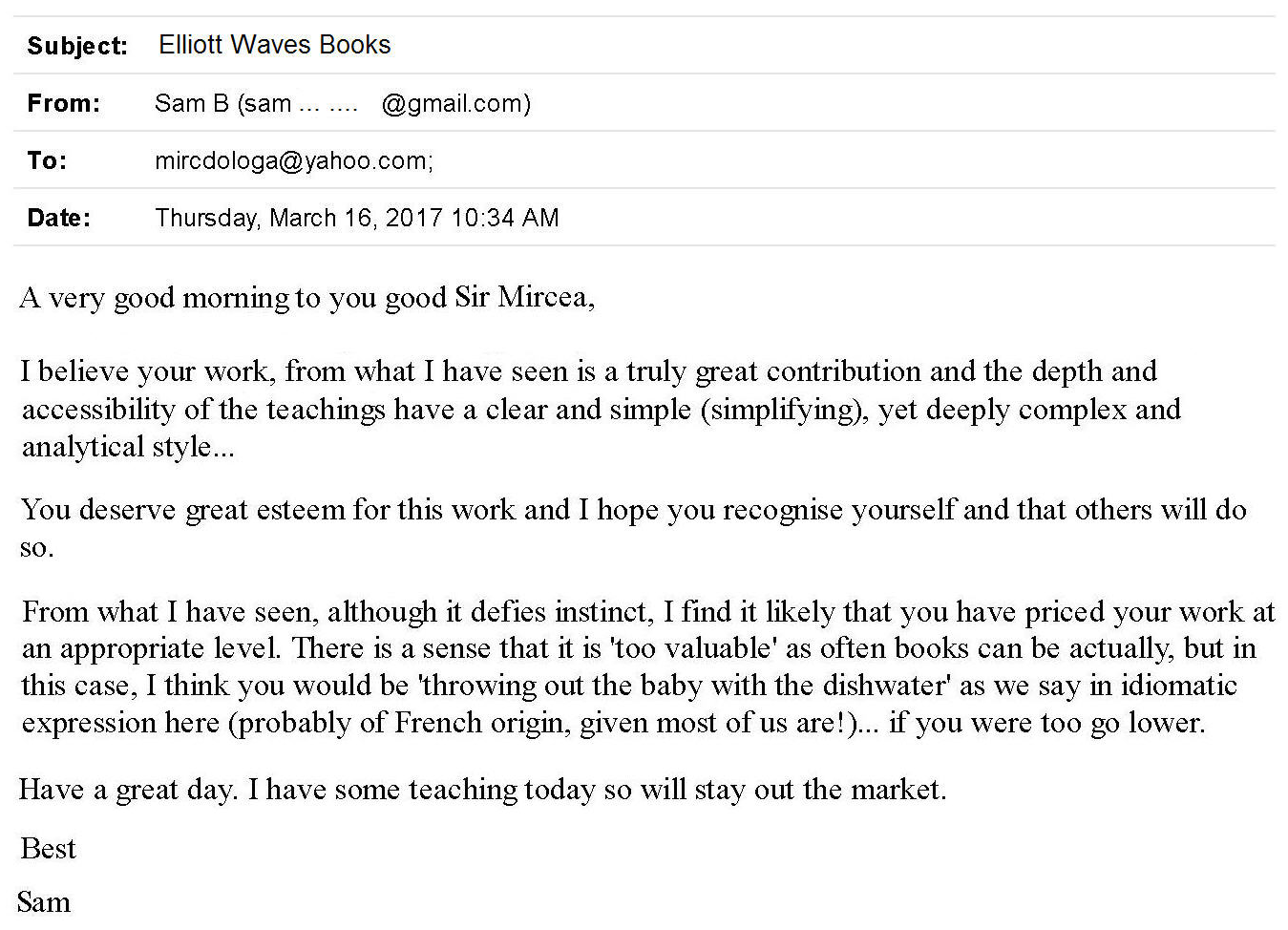Select the subject text Elliott Waves Books
Image resolution: width=1288 pixels, height=930 pixels.
coord(274,45)
